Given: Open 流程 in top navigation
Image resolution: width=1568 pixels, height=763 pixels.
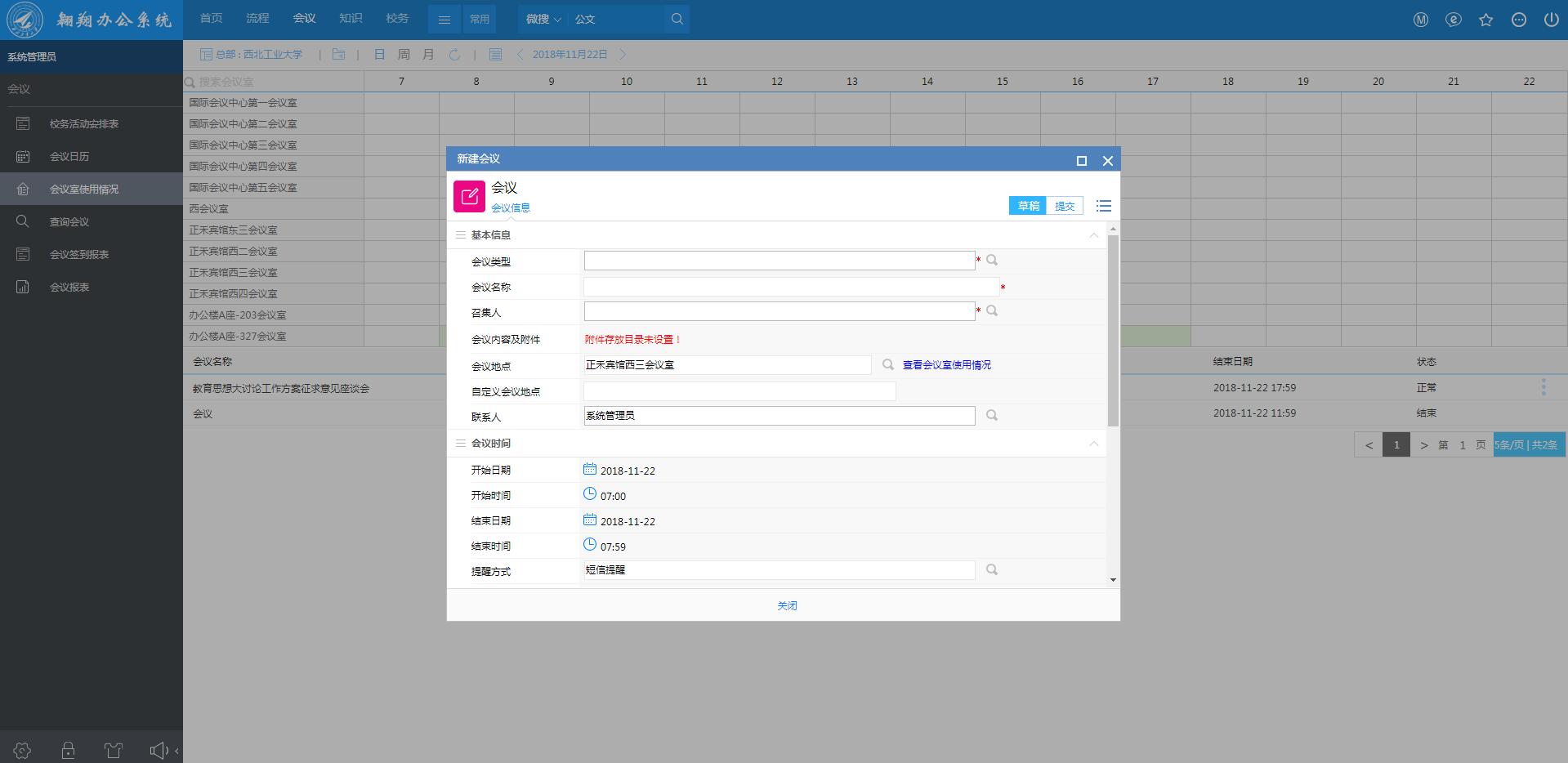Looking at the screenshot, I should (257, 18).
